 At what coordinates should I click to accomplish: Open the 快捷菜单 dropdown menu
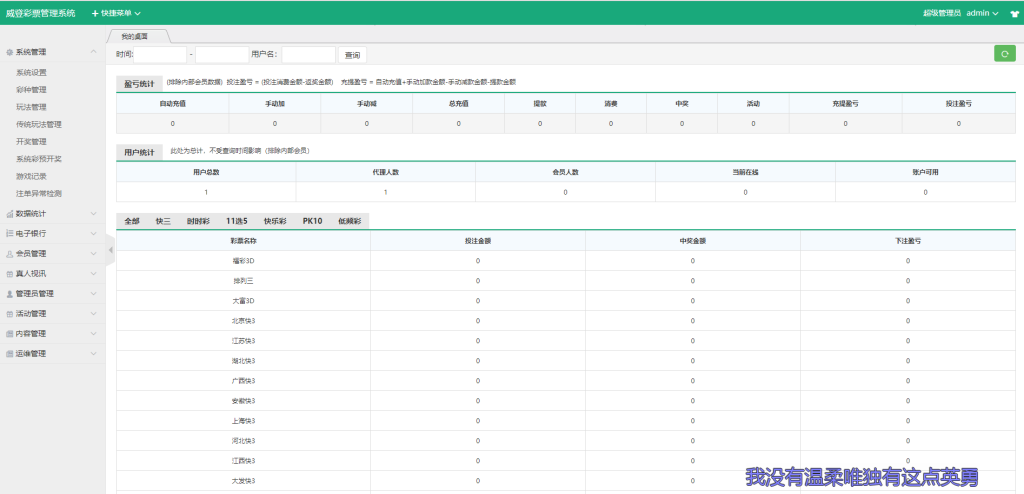(x=116, y=14)
